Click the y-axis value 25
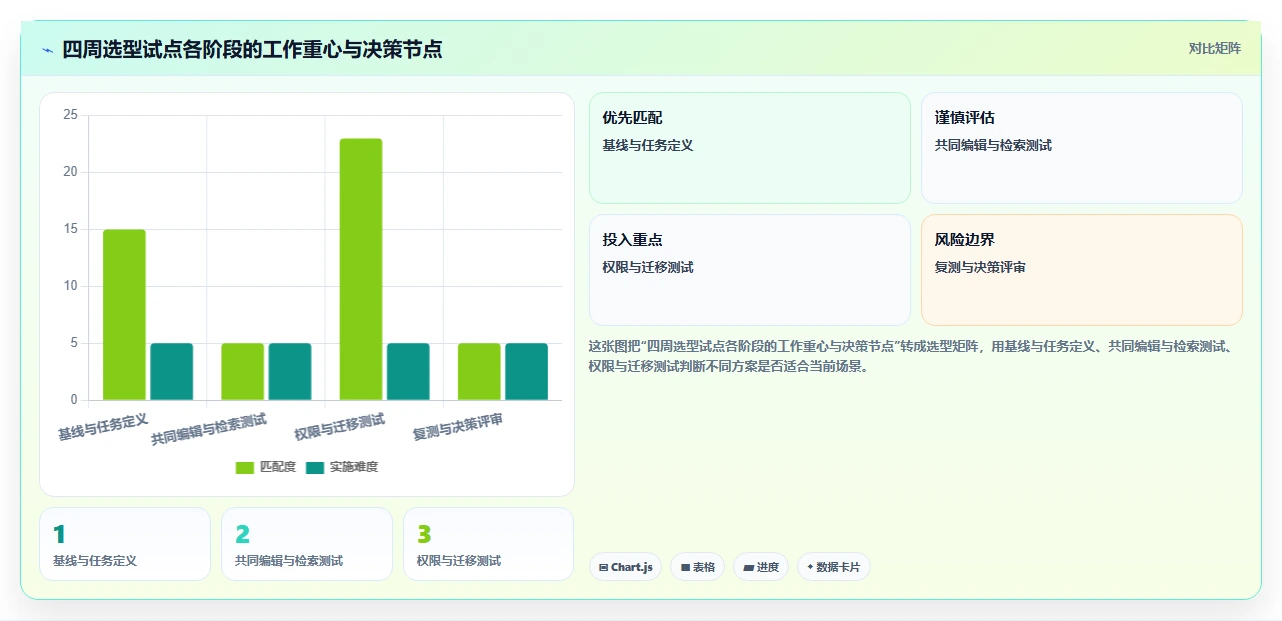The width and height of the screenshot is (1282, 621). [70, 115]
